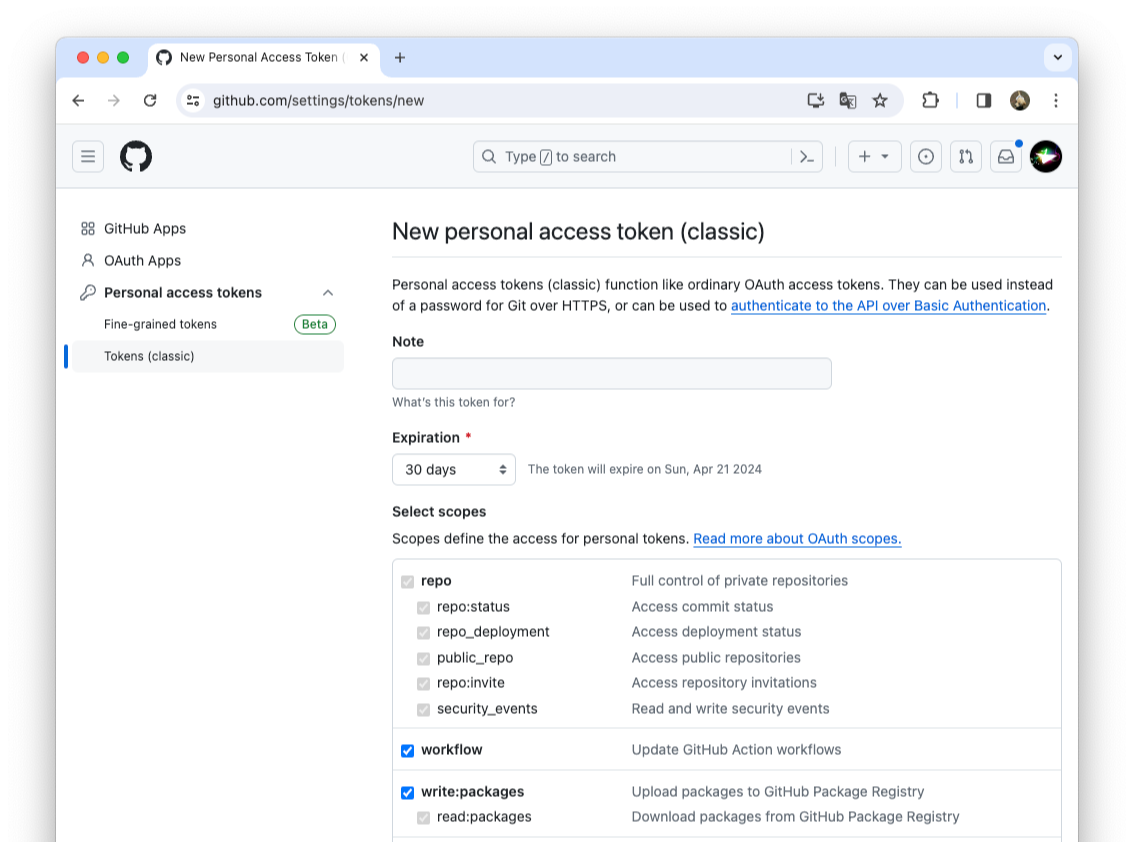
Task: Open the GitHub notifications inbox
Action: coord(1006,156)
